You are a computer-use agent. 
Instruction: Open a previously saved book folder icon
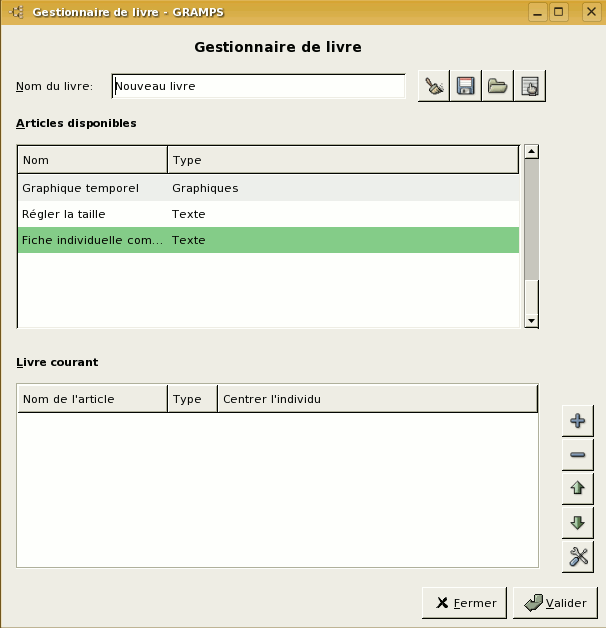click(497, 87)
